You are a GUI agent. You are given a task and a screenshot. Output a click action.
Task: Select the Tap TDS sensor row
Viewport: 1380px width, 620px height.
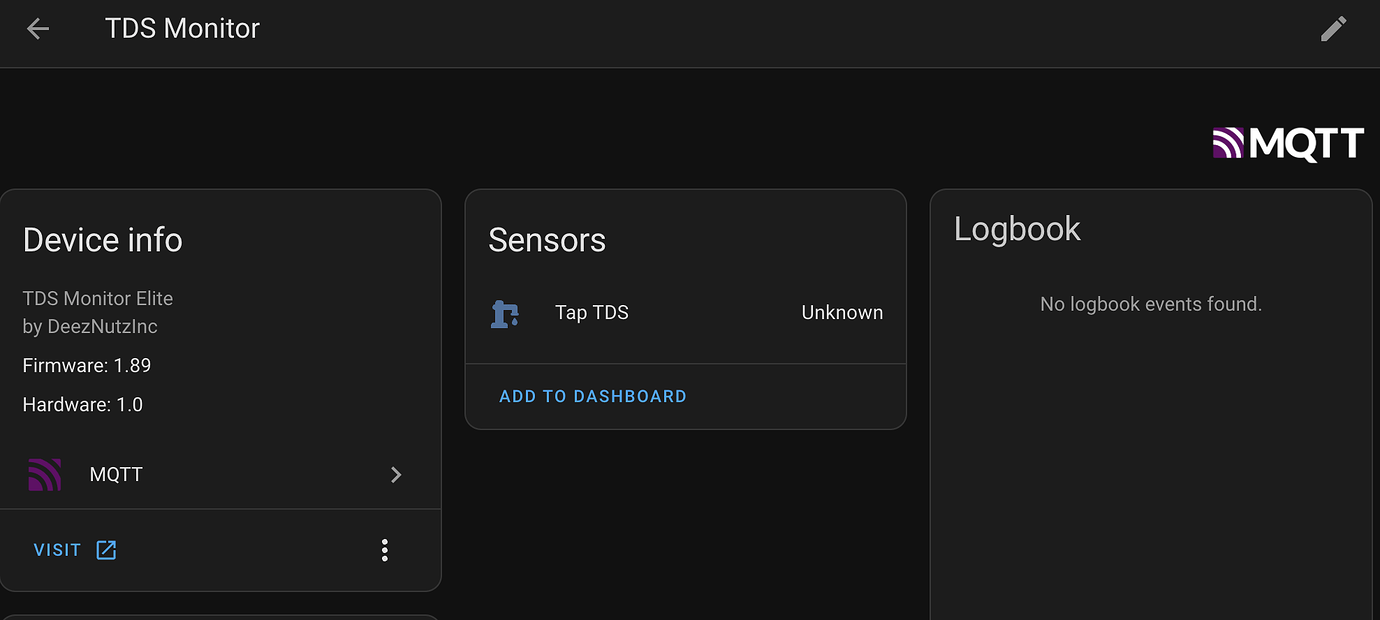pos(685,312)
